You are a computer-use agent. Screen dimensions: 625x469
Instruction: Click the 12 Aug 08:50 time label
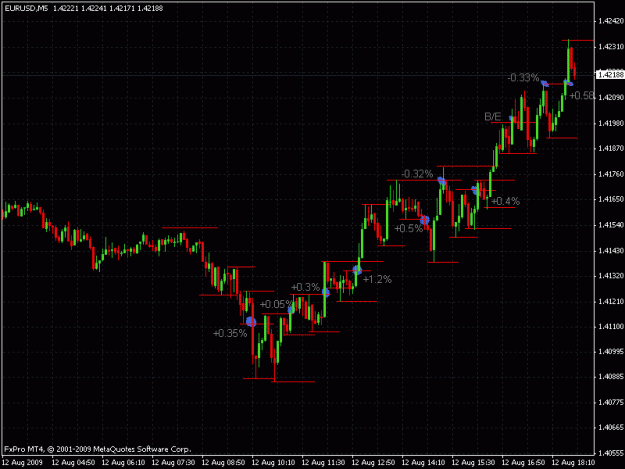(223, 463)
